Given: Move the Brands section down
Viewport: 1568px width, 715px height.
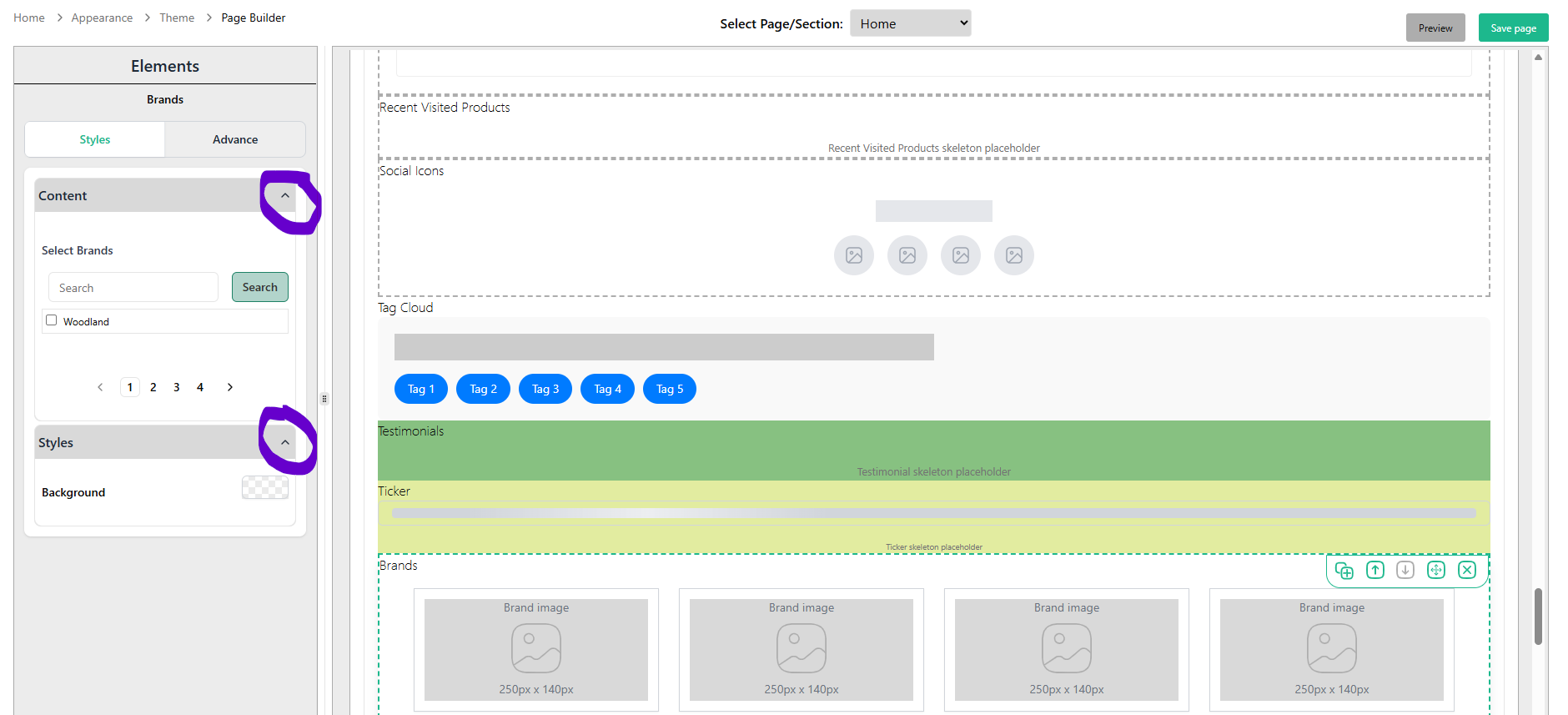Looking at the screenshot, I should tap(1405, 570).
